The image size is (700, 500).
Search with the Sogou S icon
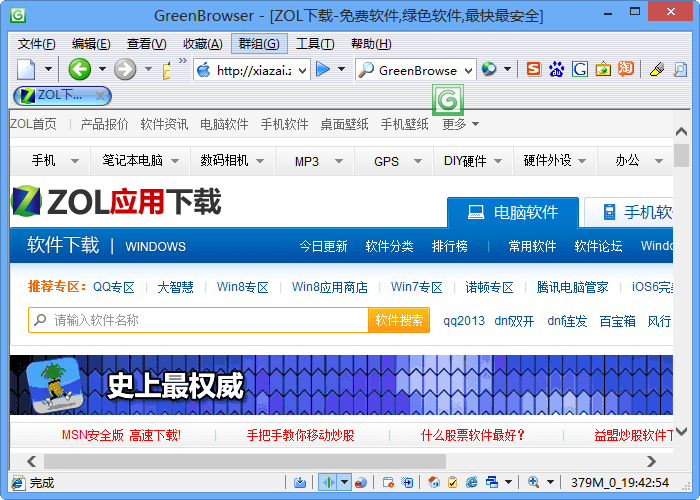pos(533,69)
